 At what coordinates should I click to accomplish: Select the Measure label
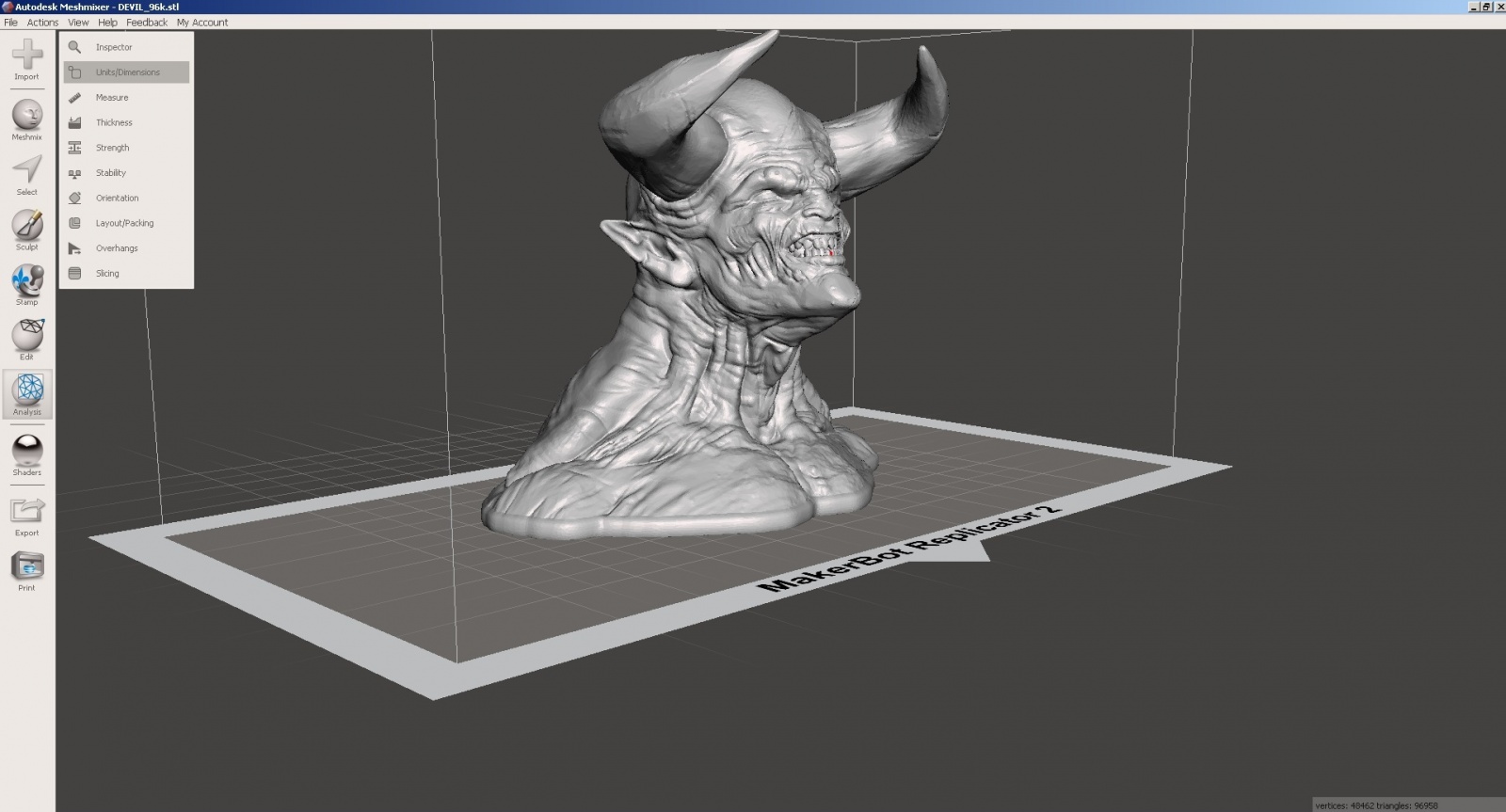coord(112,98)
